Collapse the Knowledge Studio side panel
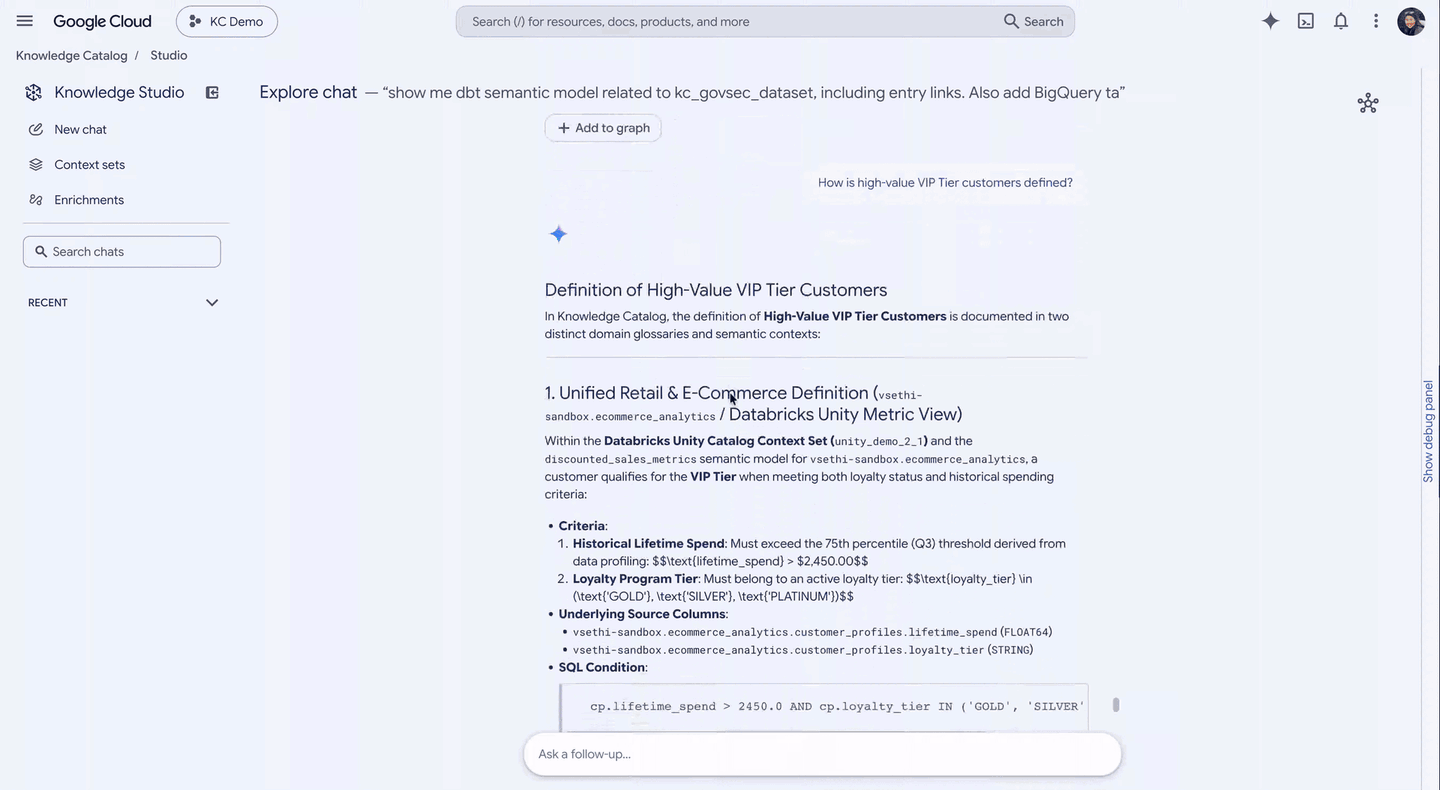 click(x=212, y=92)
